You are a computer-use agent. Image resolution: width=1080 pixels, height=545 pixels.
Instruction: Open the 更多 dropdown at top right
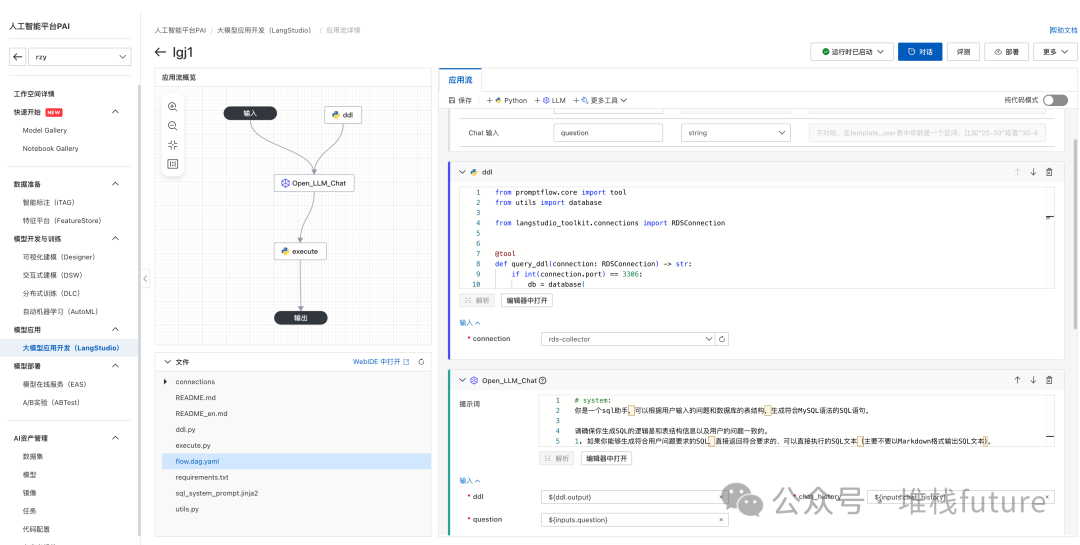click(1055, 52)
